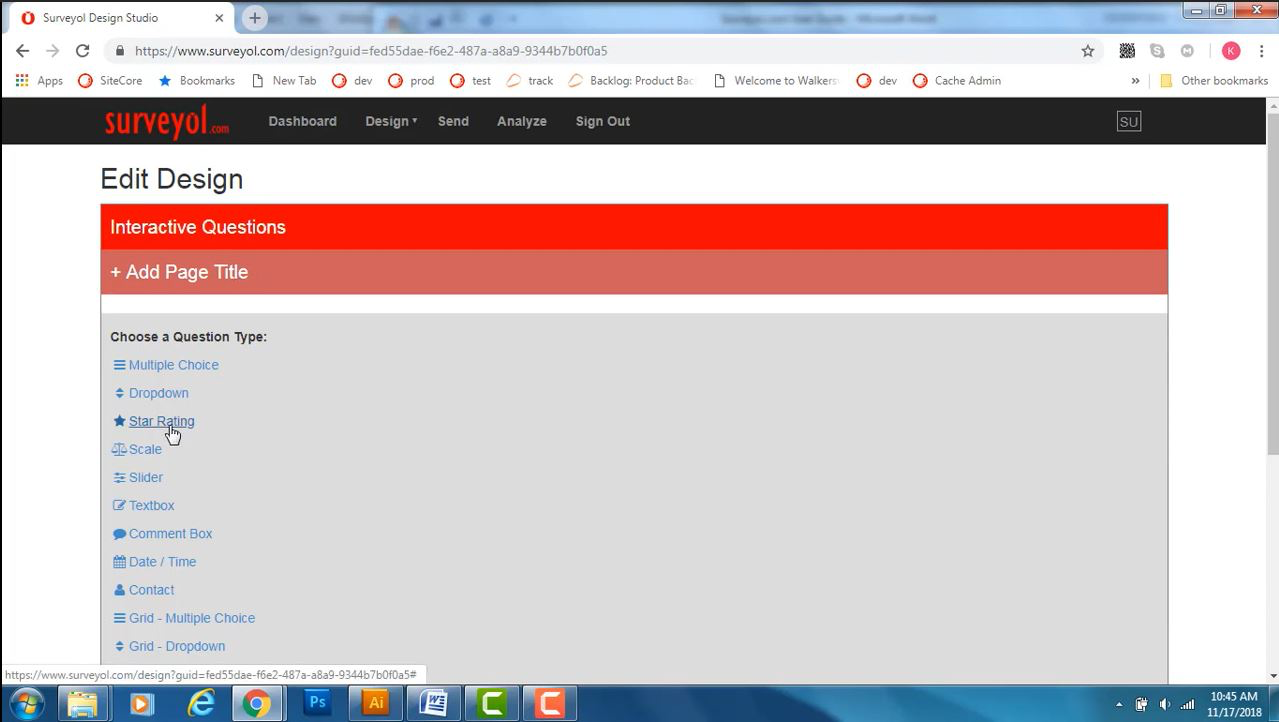The image size is (1279, 722).
Task: Open the New Tab bookmark
Action: pos(283,81)
